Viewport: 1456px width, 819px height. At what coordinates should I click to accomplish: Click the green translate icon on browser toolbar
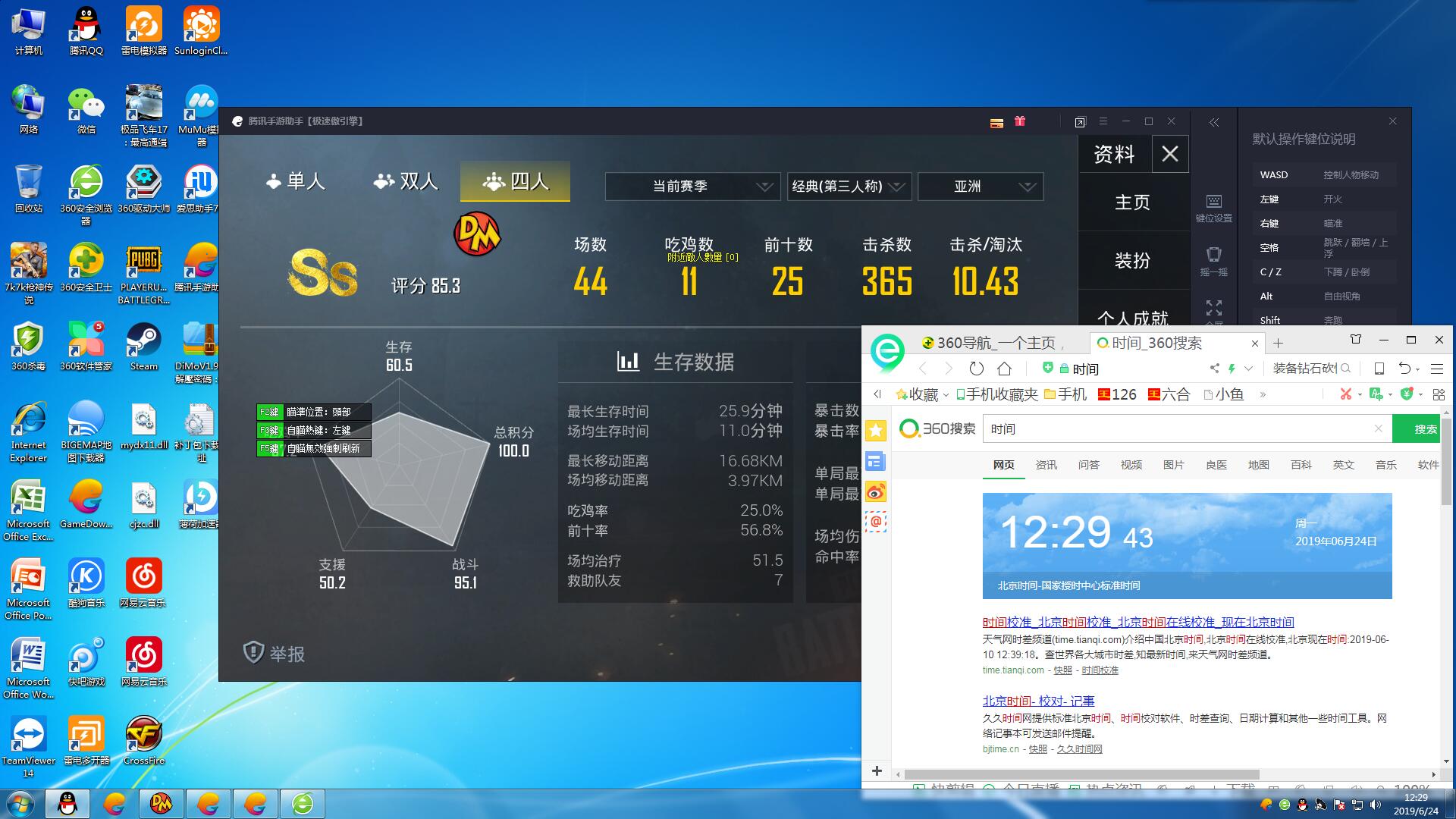coord(1376,394)
